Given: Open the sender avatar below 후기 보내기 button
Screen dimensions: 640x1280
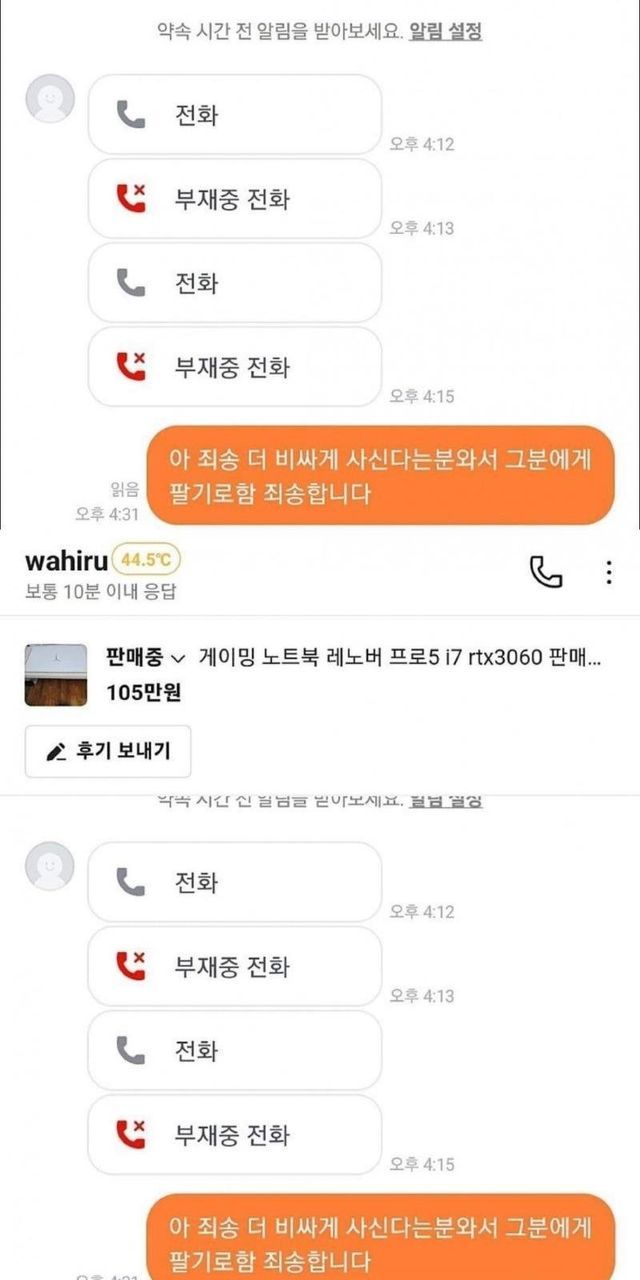Looking at the screenshot, I should [x=49, y=866].
